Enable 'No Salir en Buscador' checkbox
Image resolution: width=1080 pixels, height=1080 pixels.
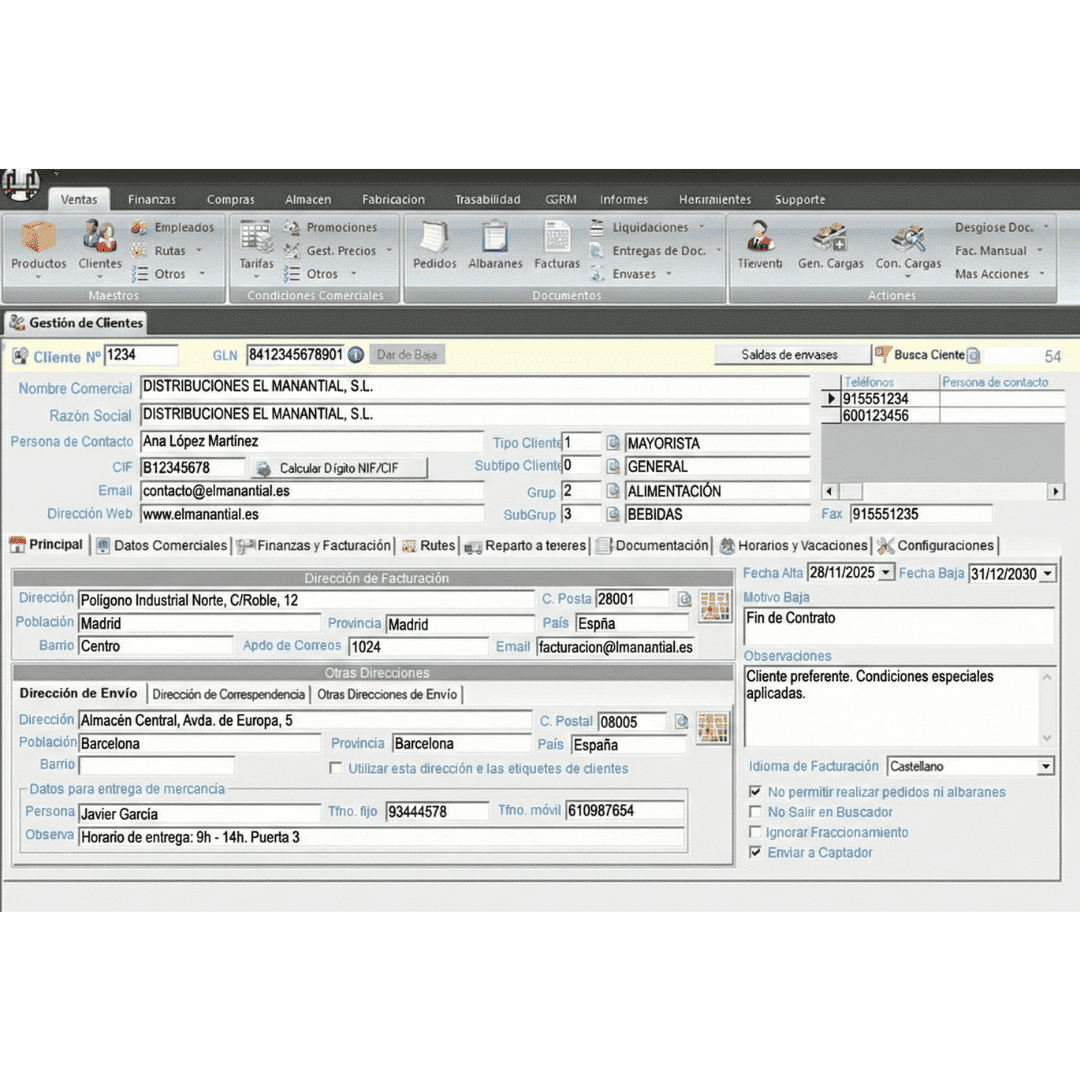756,811
